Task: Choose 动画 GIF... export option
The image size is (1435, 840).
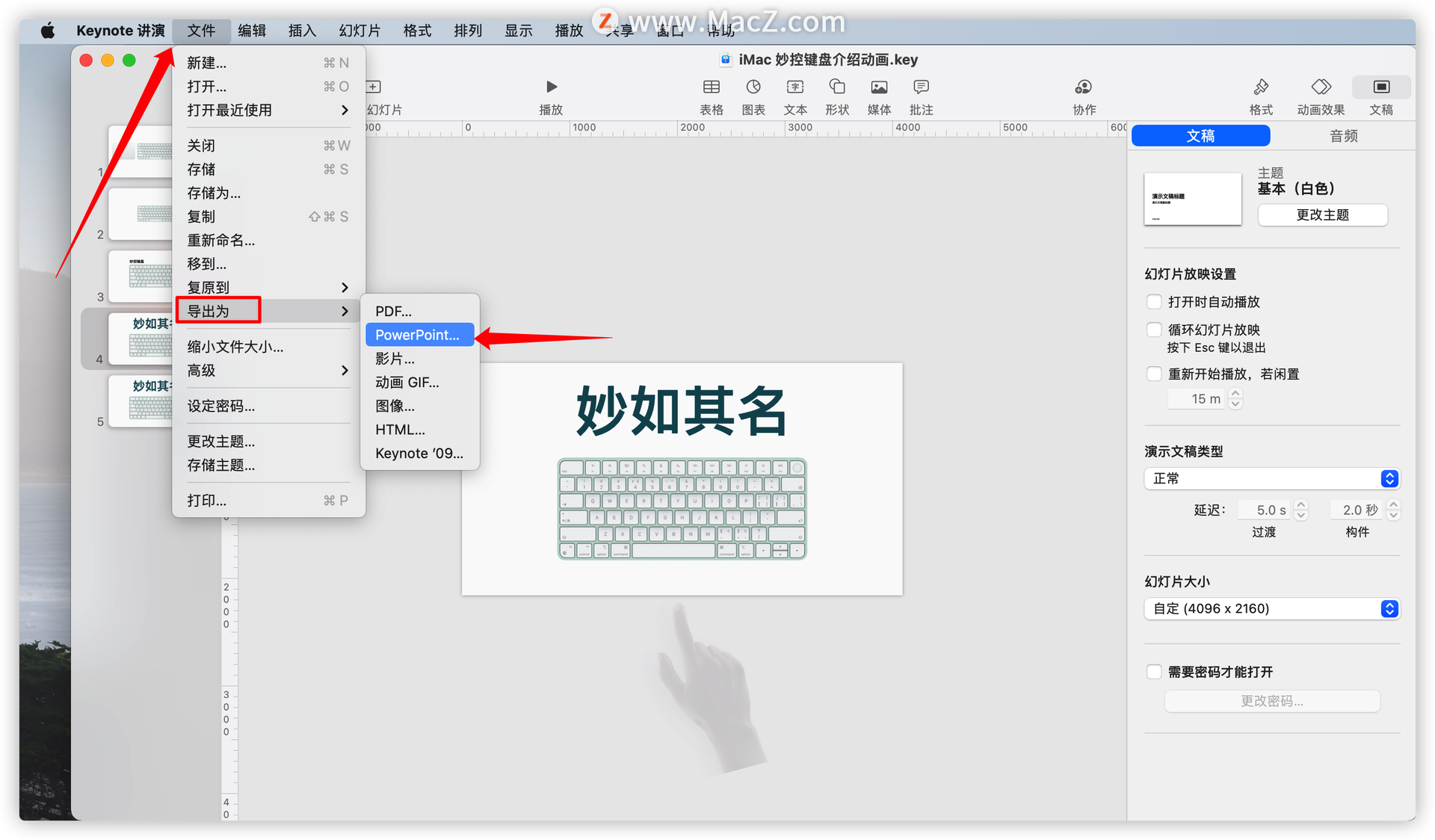Action: (x=419, y=383)
